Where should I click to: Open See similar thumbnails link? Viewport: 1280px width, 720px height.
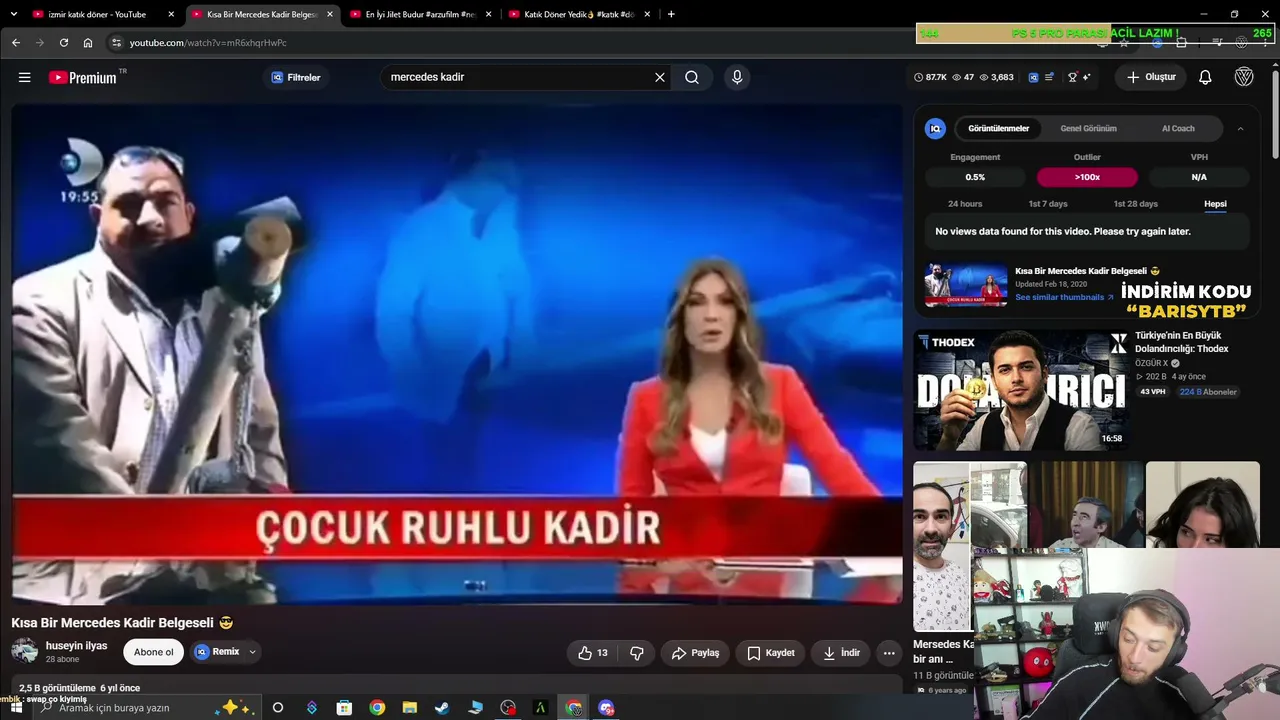click(x=1064, y=297)
